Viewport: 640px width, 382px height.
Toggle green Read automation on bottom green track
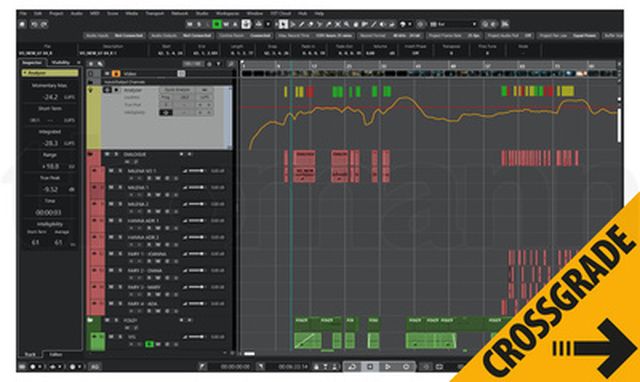pyautogui.click(x=149, y=344)
